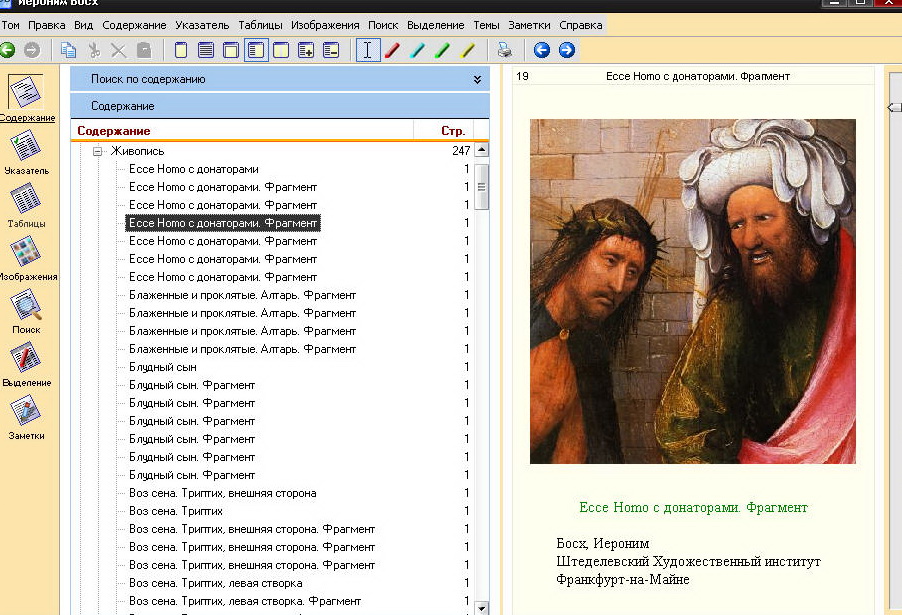Collapse the Живопись tree node
Viewport: 902px width, 615px height.
(98, 151)
